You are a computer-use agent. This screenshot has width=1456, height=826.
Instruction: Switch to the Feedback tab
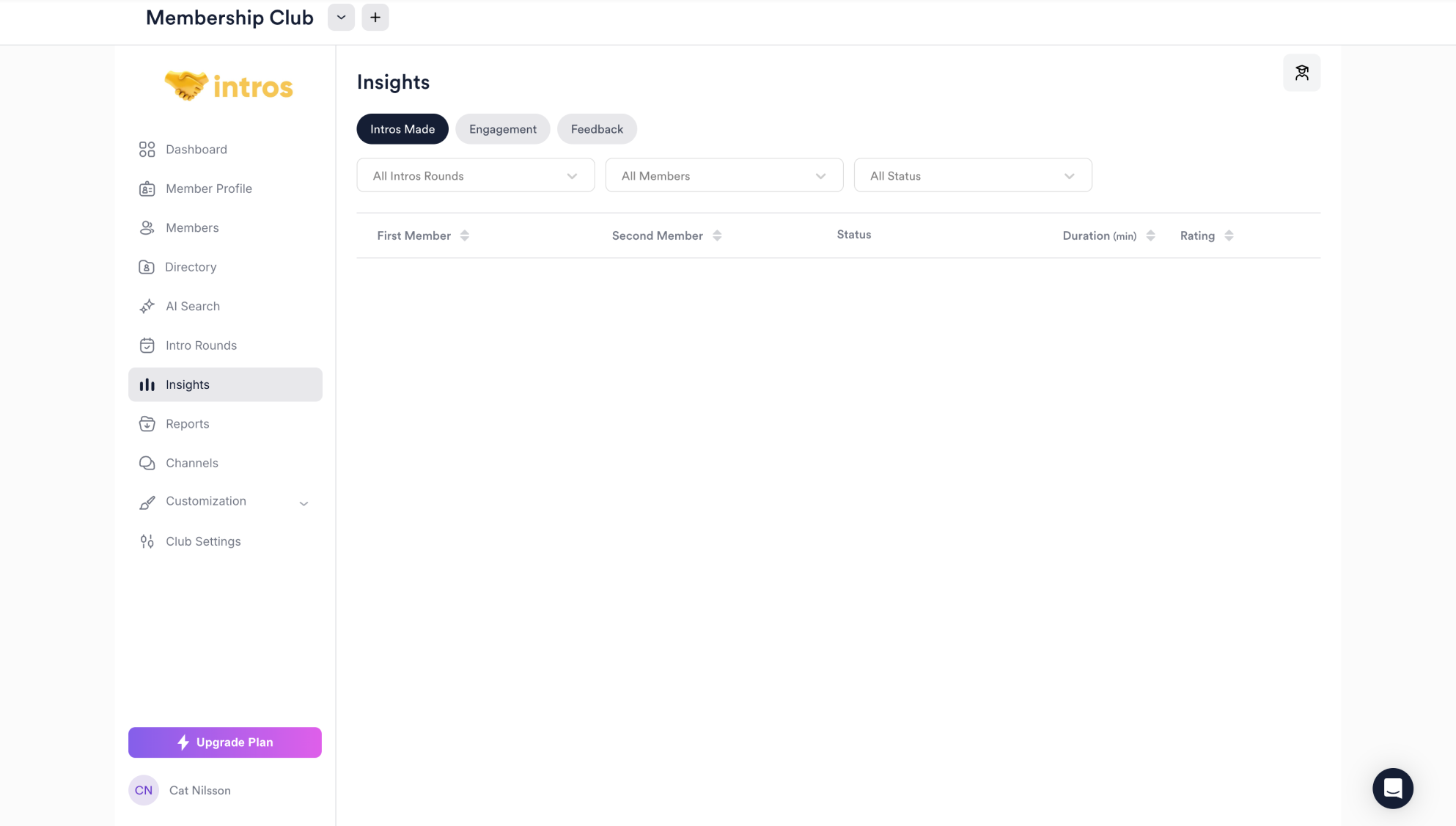597,129
